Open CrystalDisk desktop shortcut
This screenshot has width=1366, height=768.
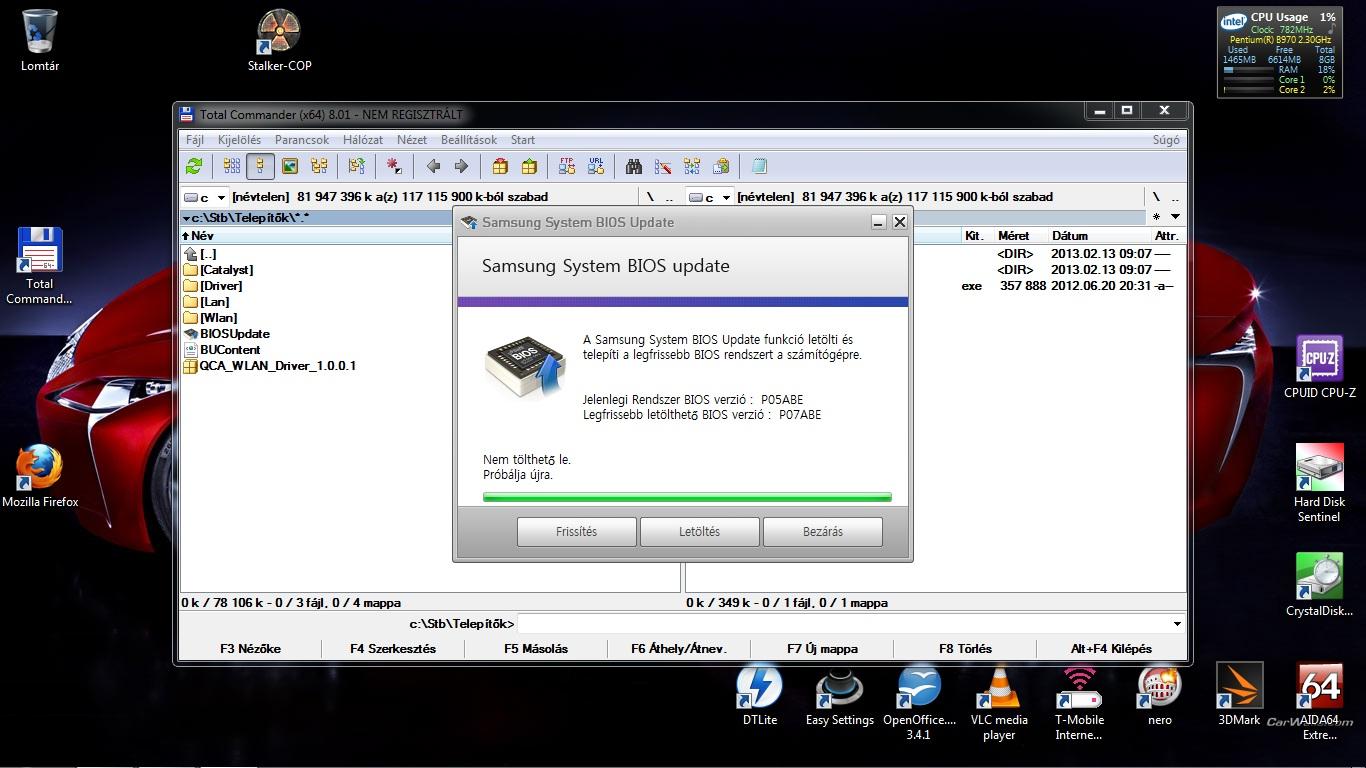coord(1320,585)
